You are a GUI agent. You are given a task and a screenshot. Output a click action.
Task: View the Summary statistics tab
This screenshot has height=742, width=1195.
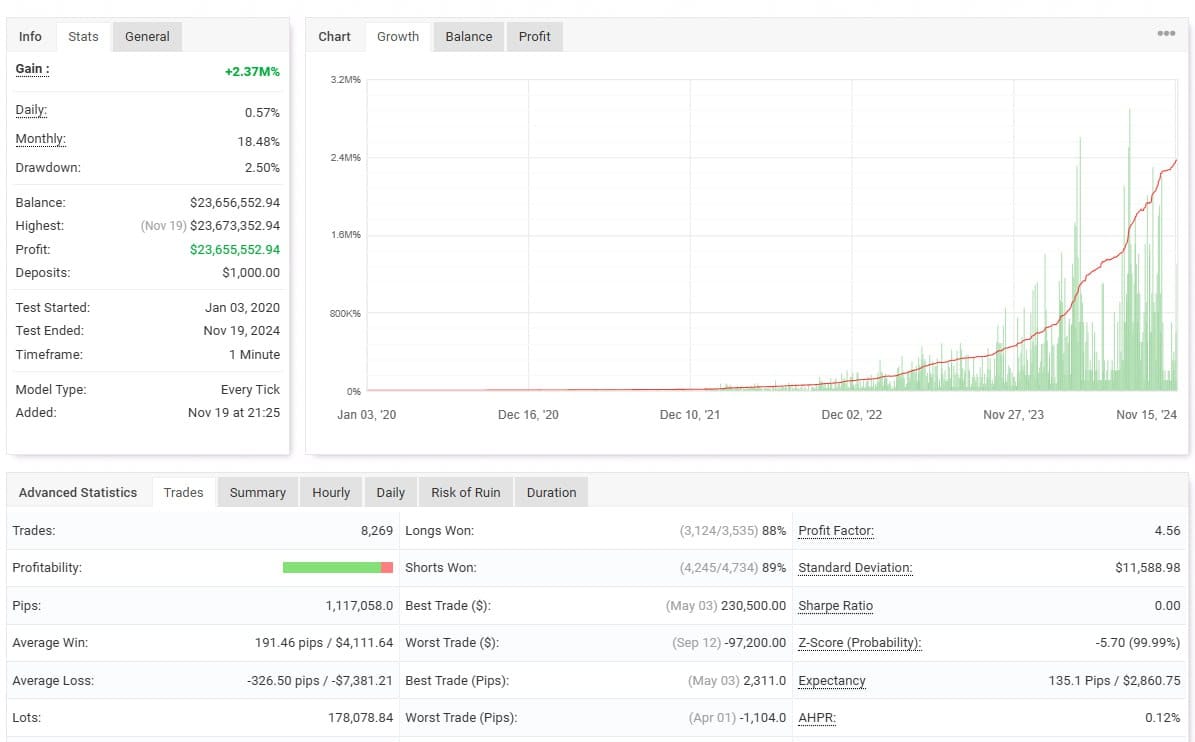(258, 492)
